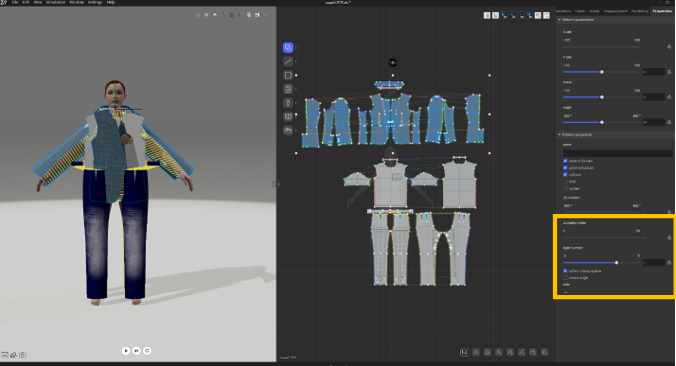676x366 pixels.
Task: Open the Help menu
Action: [111, 2]
